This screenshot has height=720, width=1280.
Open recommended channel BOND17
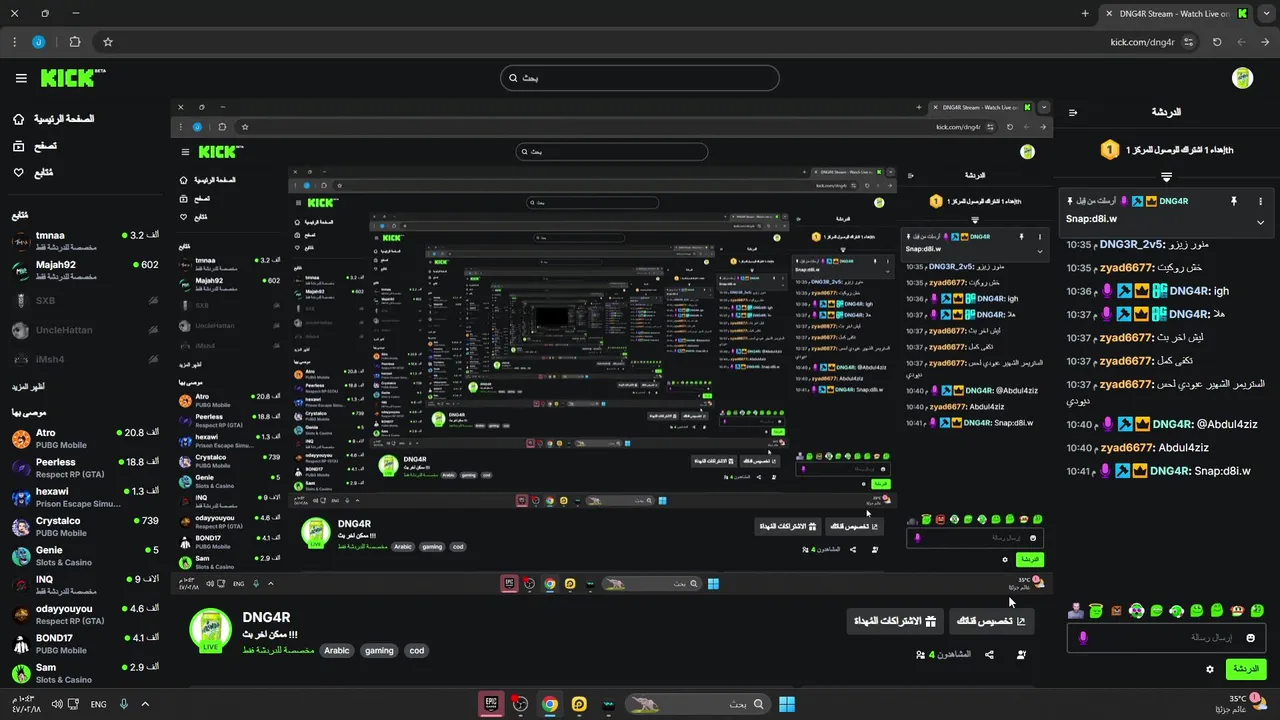85,644
